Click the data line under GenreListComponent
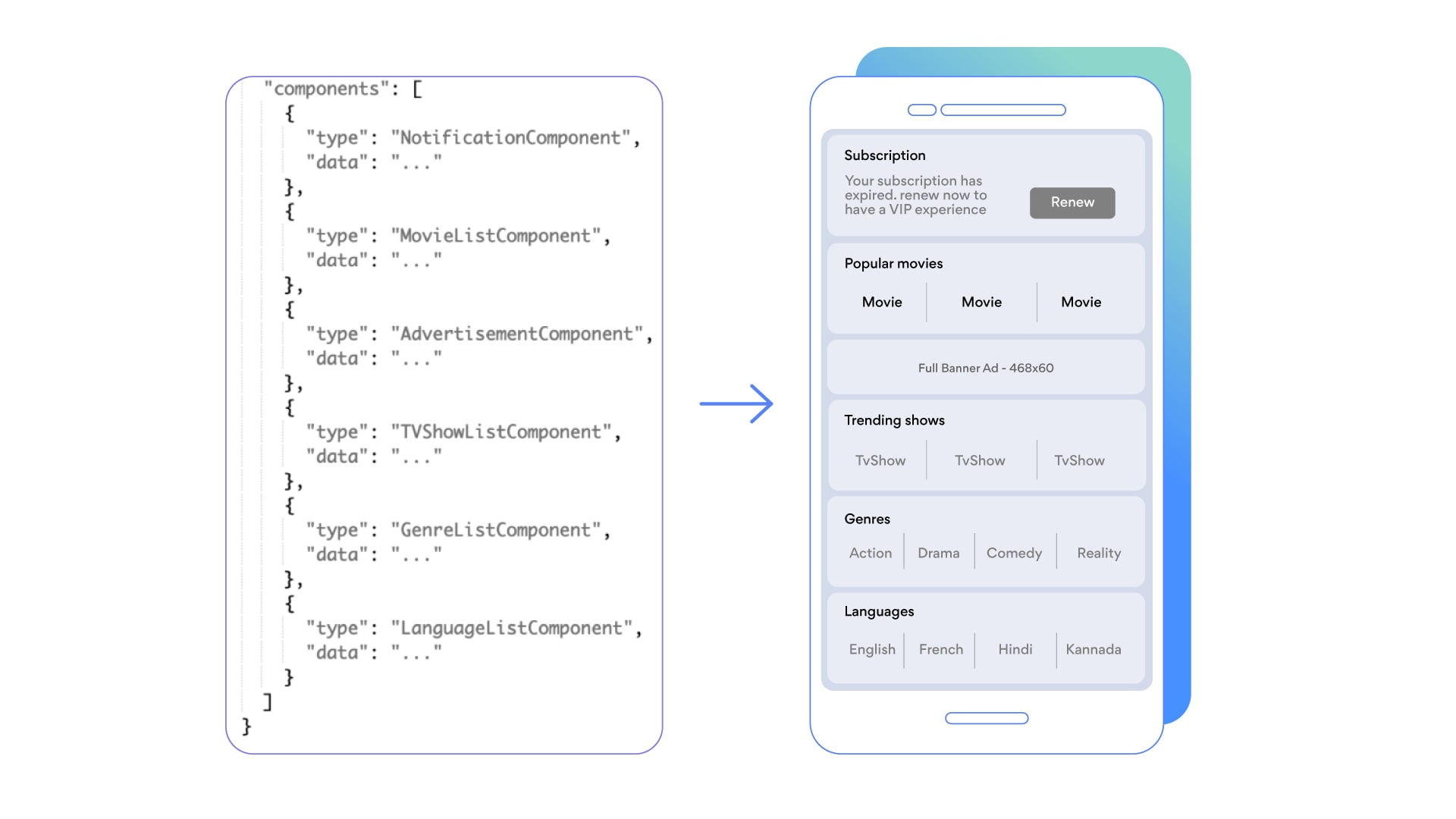The width and height of the screenshot is (1456, 819). (374, 554)
